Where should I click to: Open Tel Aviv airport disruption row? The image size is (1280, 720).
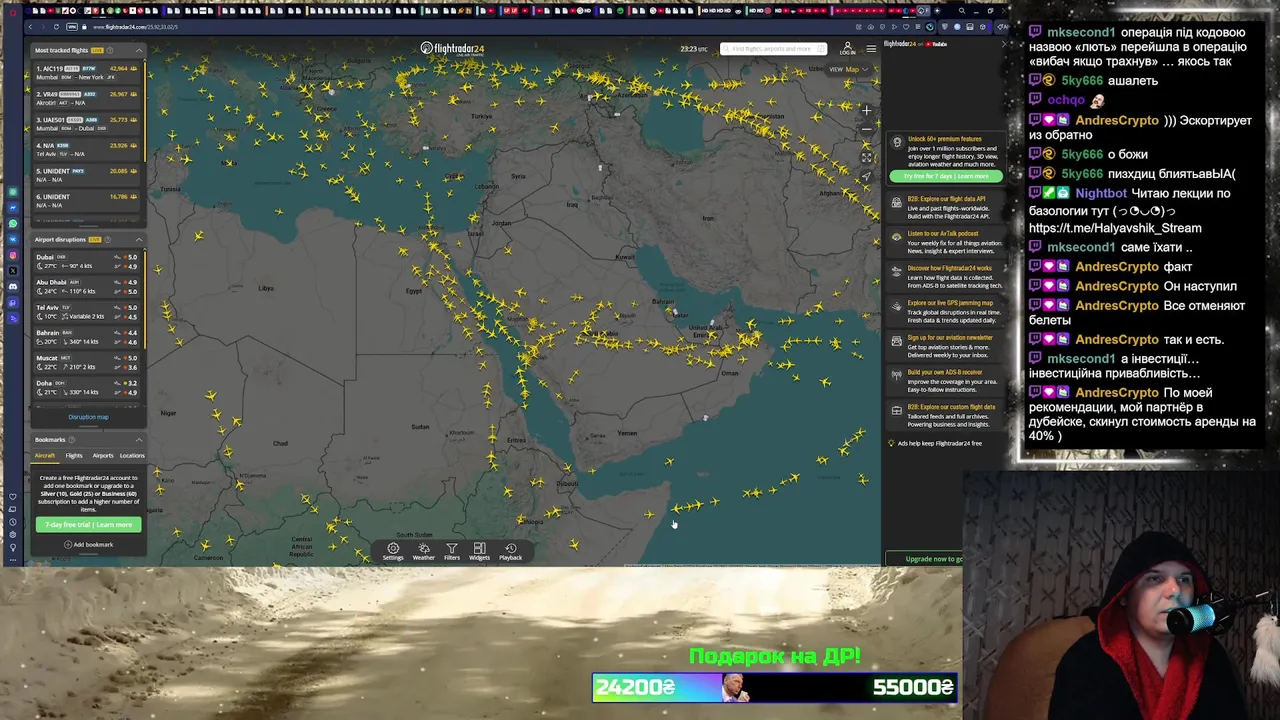click(x=88, y=311)
